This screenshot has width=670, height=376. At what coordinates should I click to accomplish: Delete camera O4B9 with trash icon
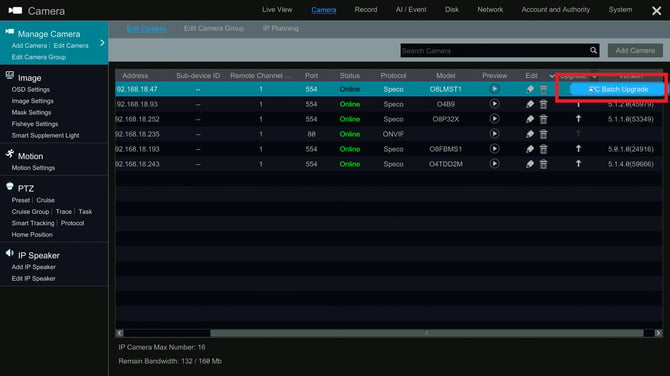pyautogui.click(x=544, y=104)
